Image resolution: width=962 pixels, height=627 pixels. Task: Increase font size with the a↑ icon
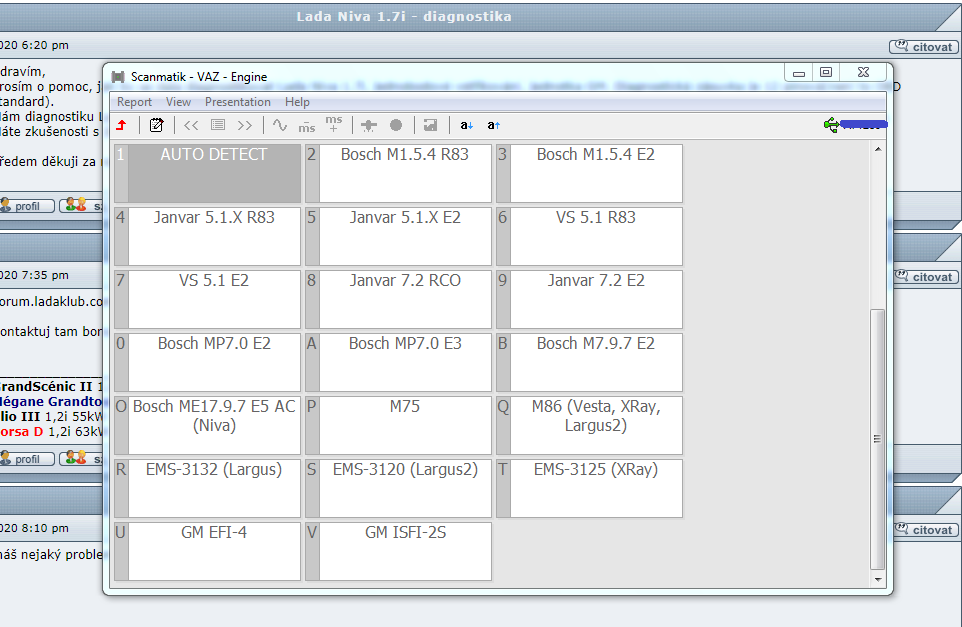[493, 125]
